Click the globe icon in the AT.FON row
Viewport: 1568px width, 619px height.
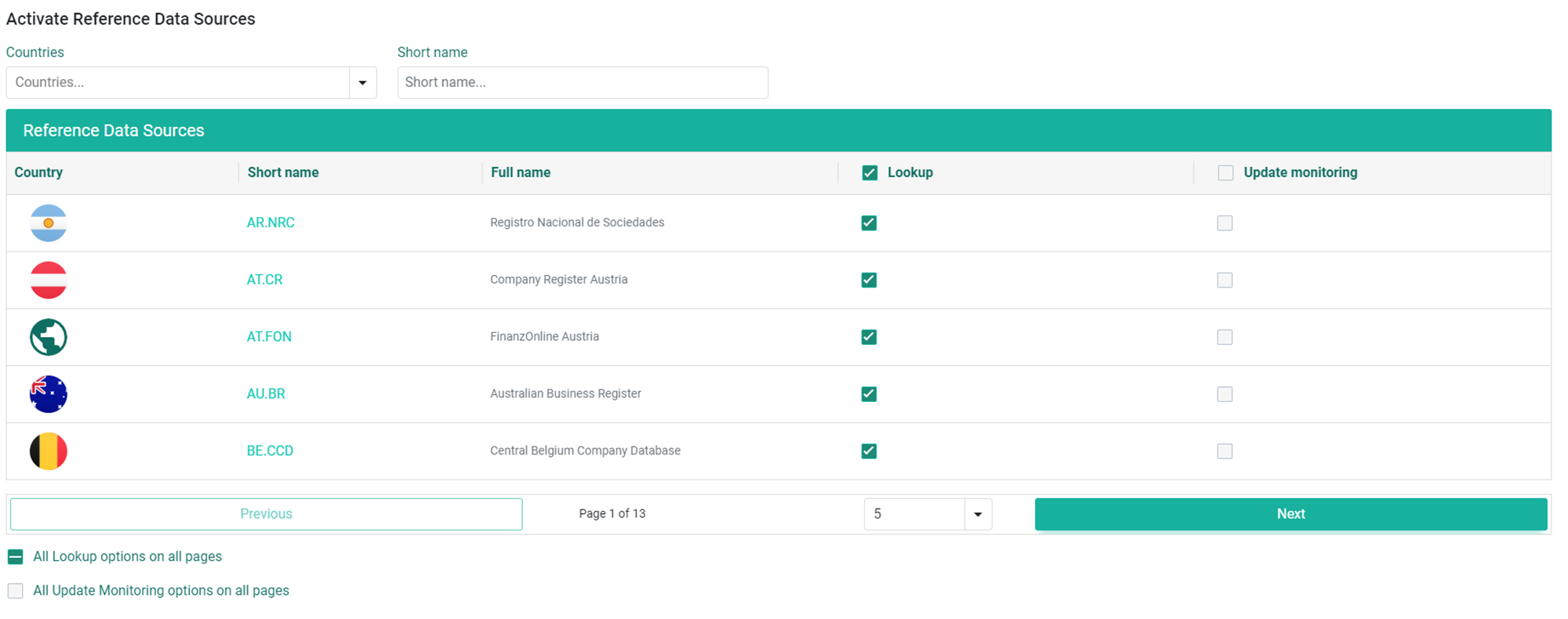(x=49, y=338)
